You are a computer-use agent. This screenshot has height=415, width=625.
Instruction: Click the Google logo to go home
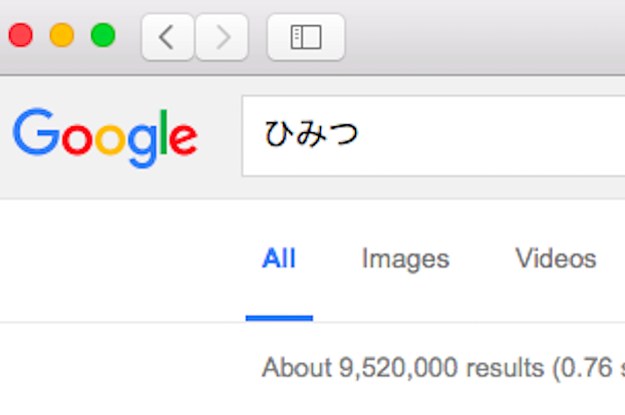click(106, 137)
